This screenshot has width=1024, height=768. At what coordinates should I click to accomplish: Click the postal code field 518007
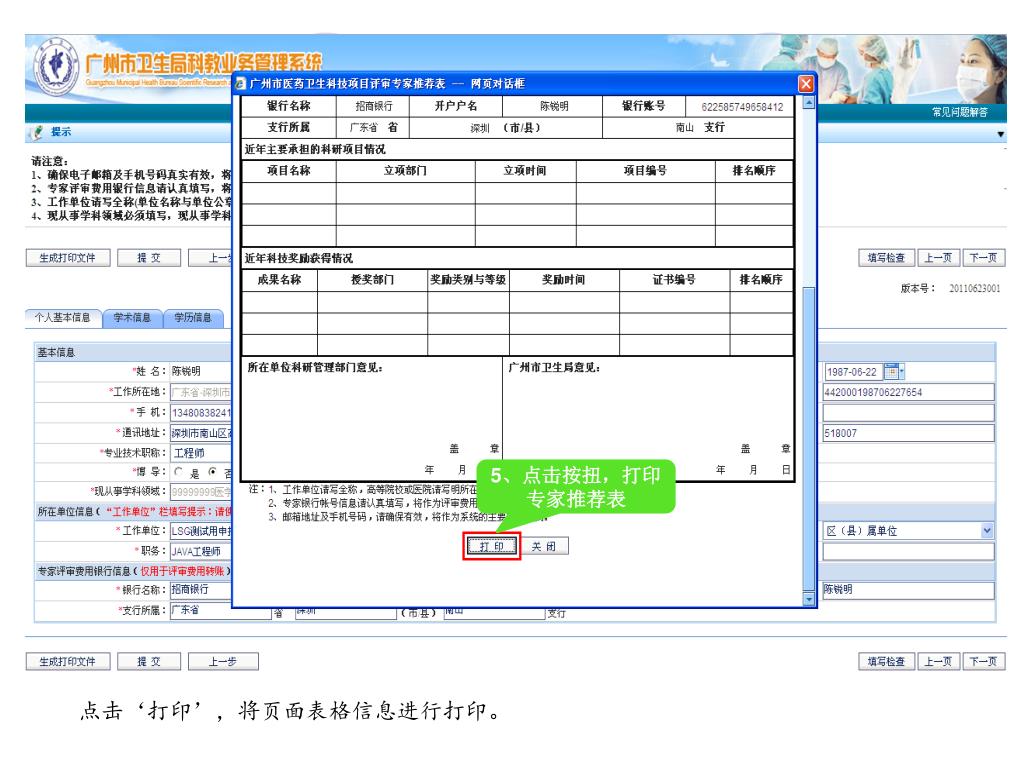click(908, 433)
